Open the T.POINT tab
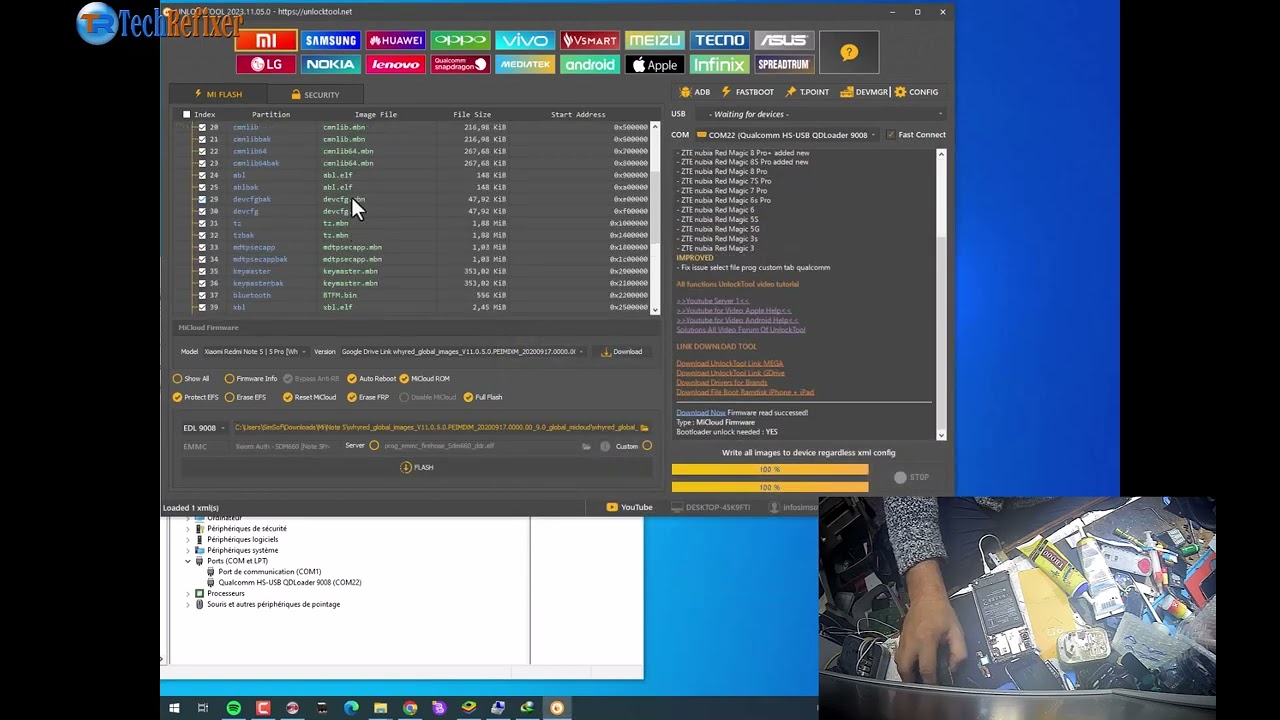 click(808, 92)
